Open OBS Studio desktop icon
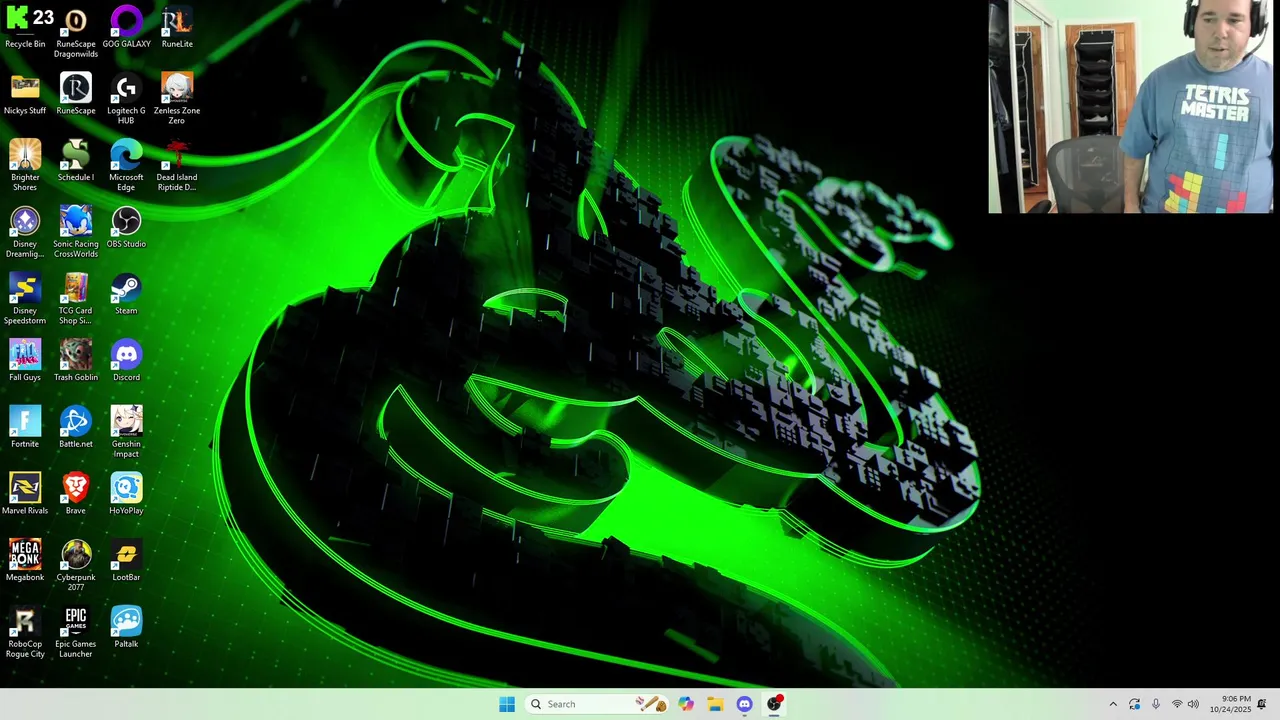1280x720 pixels. [126, 227]
